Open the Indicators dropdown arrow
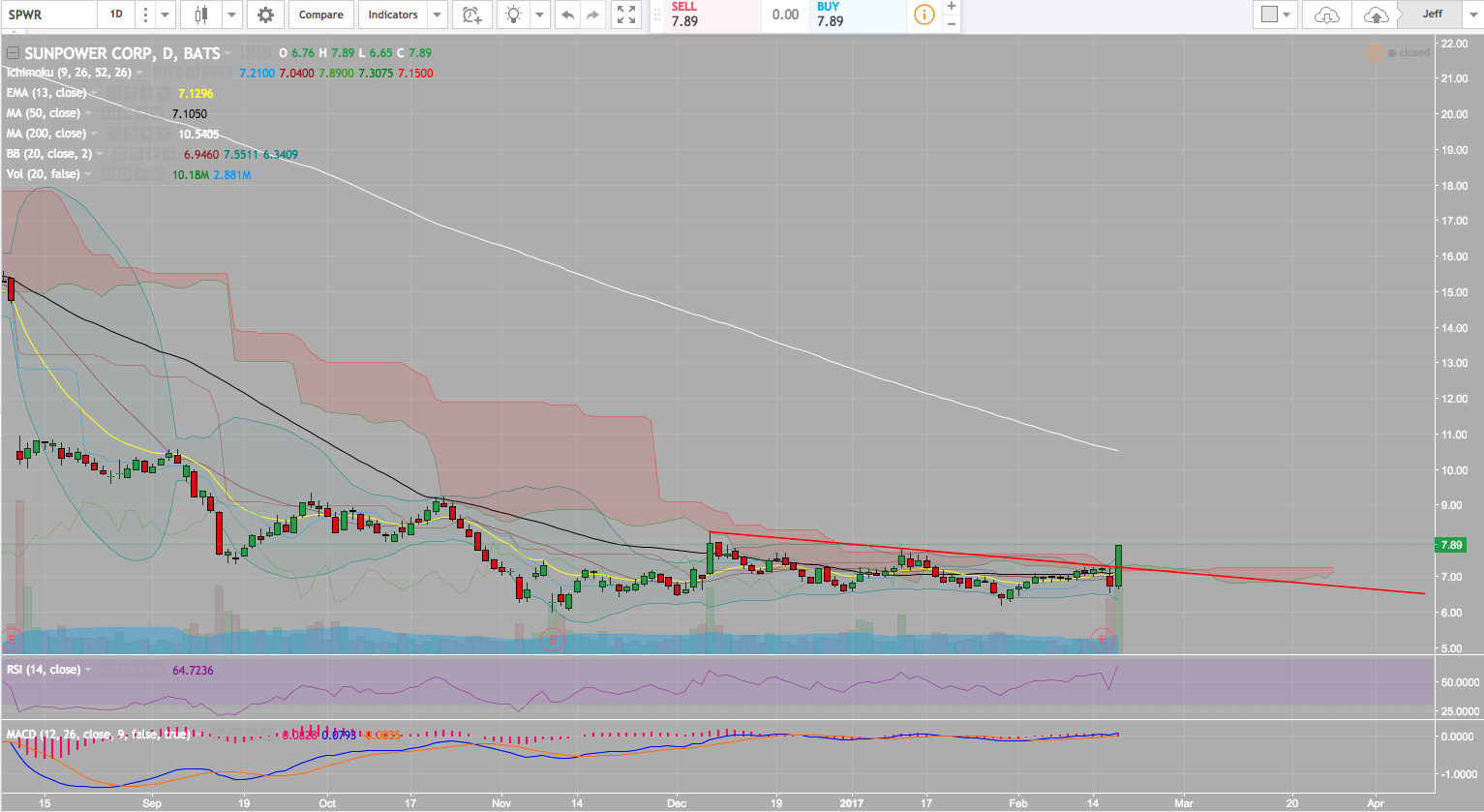 click(437, 15)
